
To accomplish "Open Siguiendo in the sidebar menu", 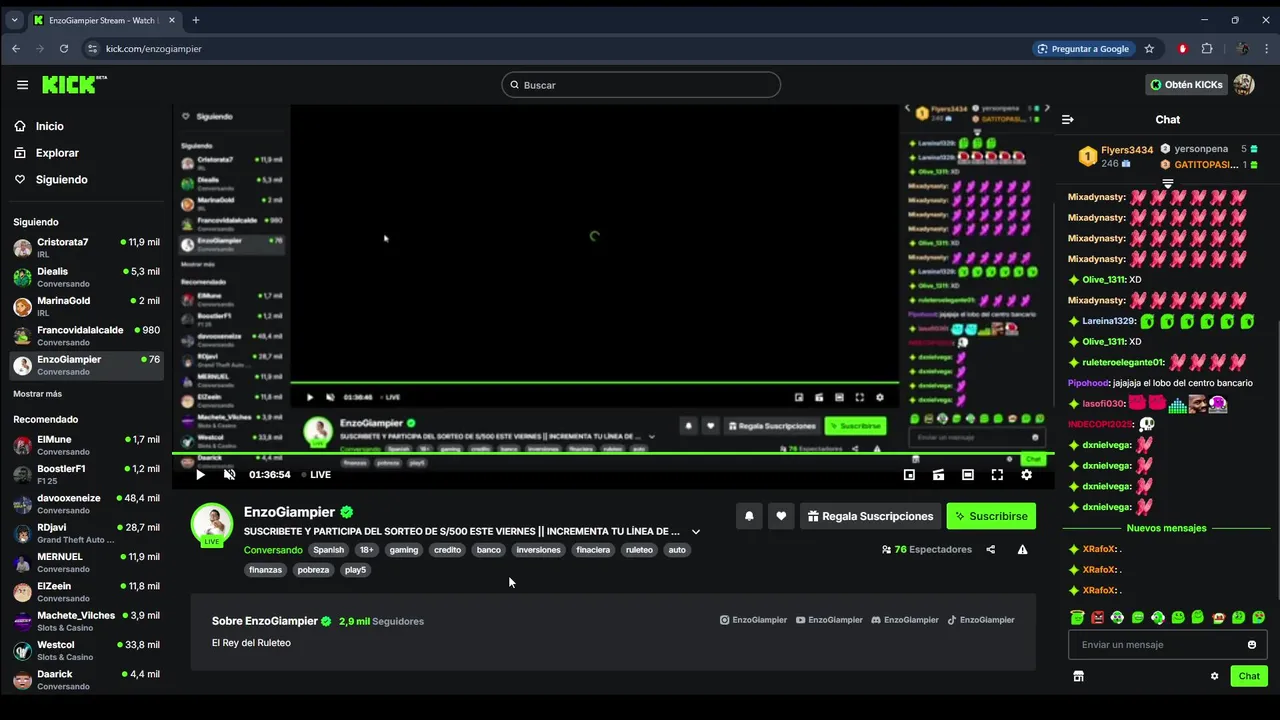I will (61, 180).
